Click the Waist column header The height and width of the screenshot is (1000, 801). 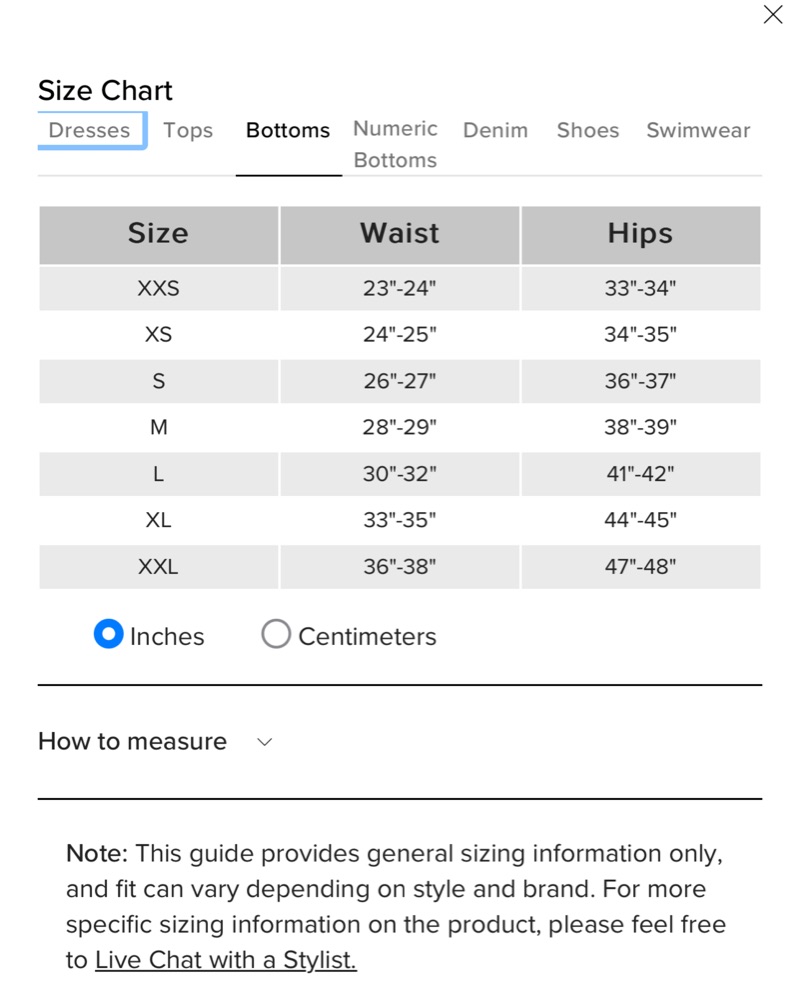(x=399, y=234)
